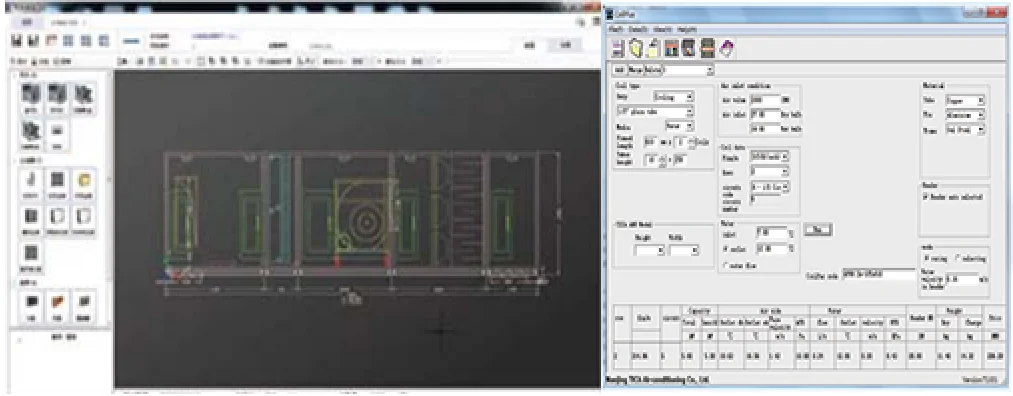Click the Delete button

(x=653, y=70)
